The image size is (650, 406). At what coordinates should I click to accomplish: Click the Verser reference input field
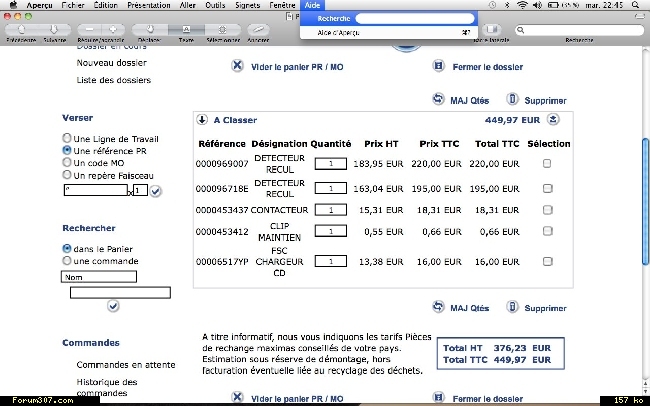coord(96,190)
